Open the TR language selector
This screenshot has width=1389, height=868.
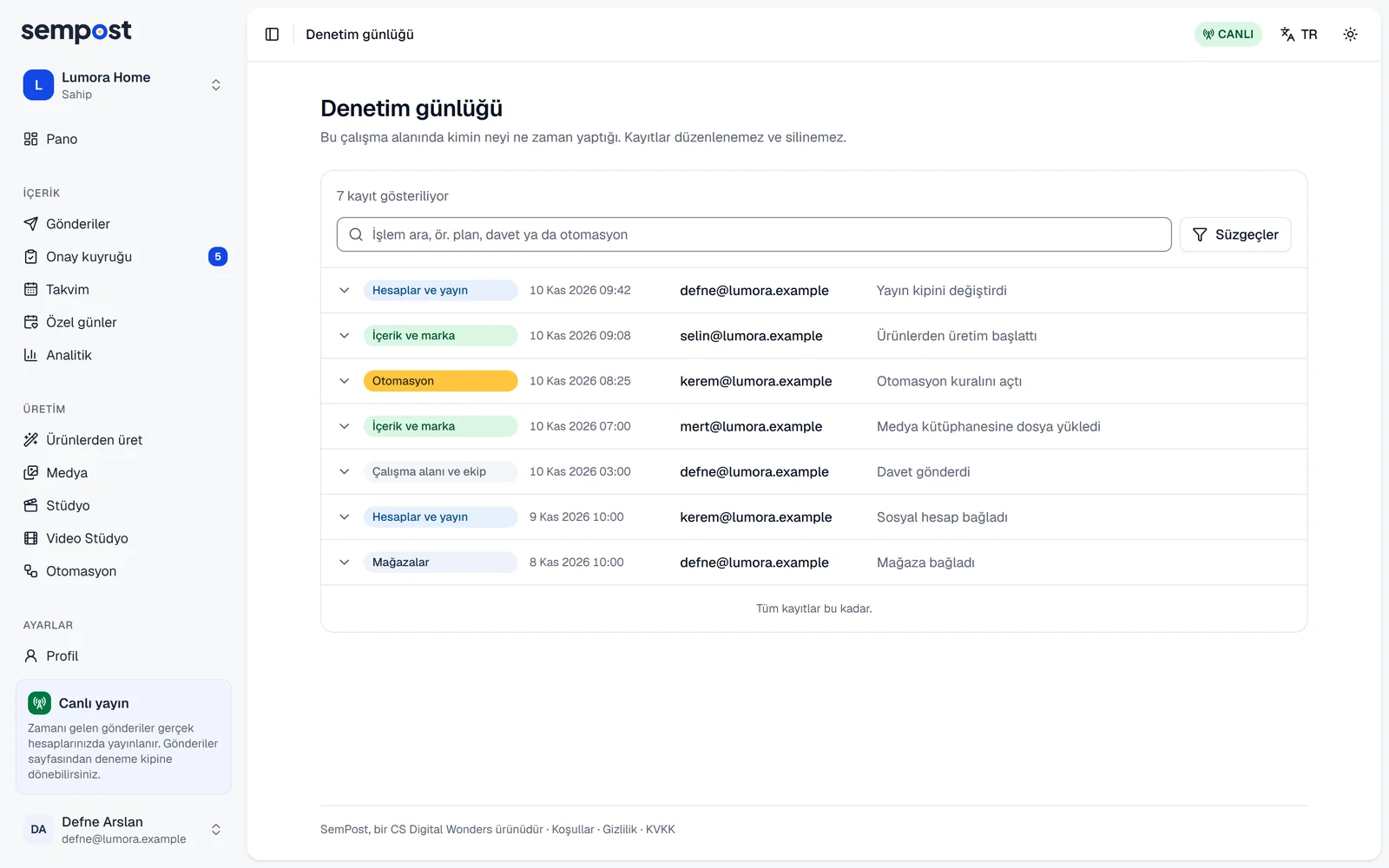[x=1299, y=35]
